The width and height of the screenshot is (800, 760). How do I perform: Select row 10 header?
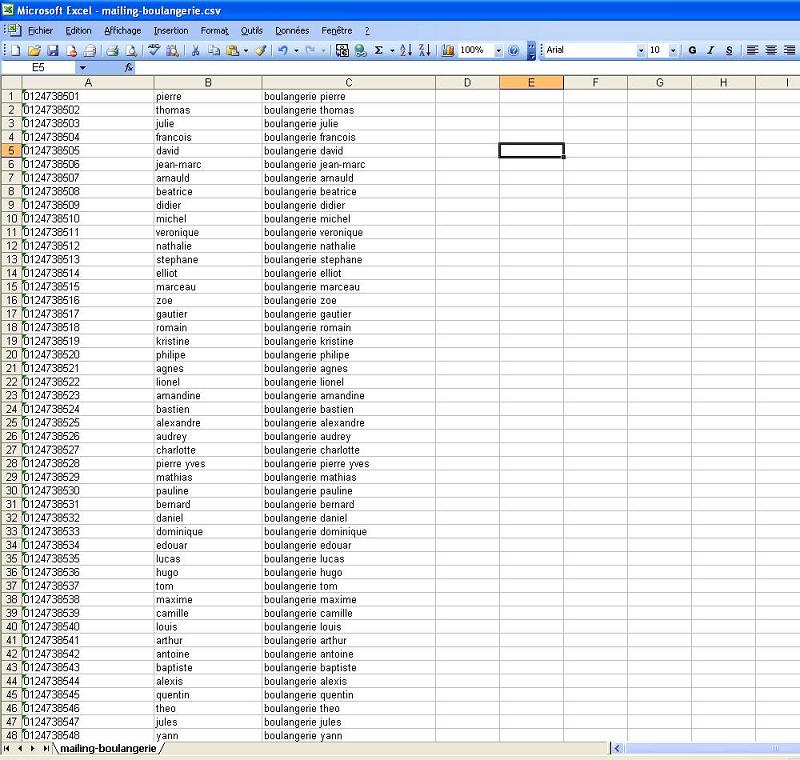pos(11,219)
